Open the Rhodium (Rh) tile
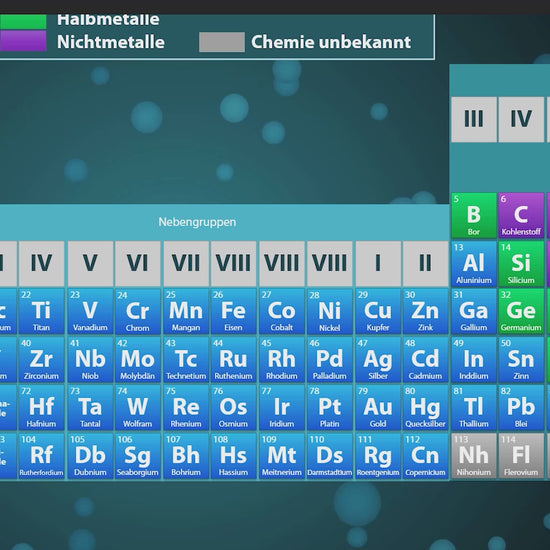 click(x=282, y=360)
